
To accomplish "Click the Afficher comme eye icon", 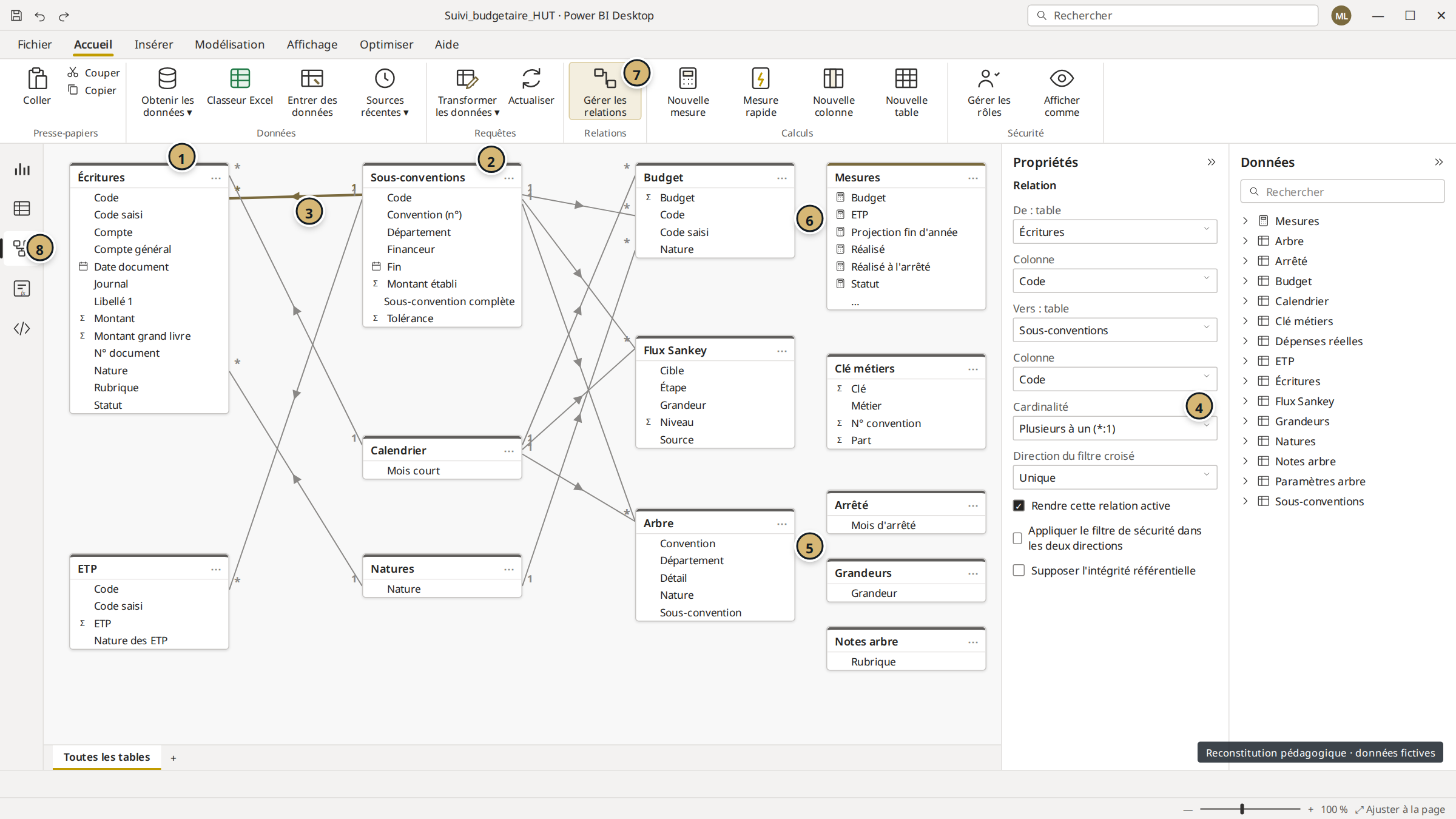I will 1062,79.
